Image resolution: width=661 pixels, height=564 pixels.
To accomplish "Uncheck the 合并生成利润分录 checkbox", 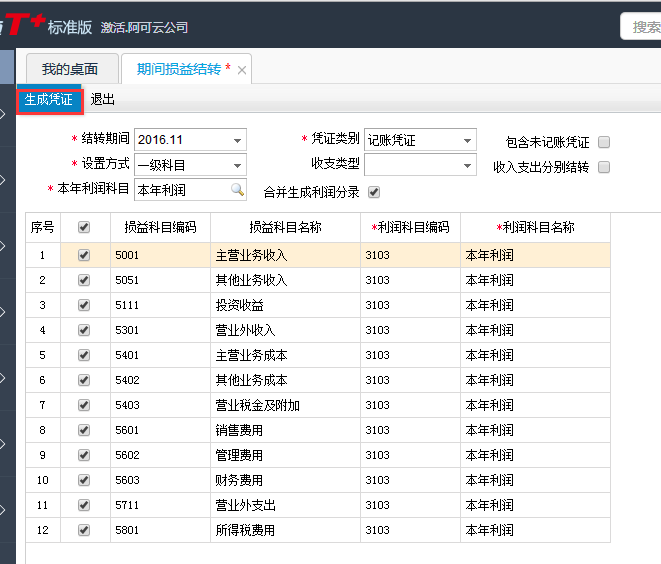I will (x=374, y=191).
